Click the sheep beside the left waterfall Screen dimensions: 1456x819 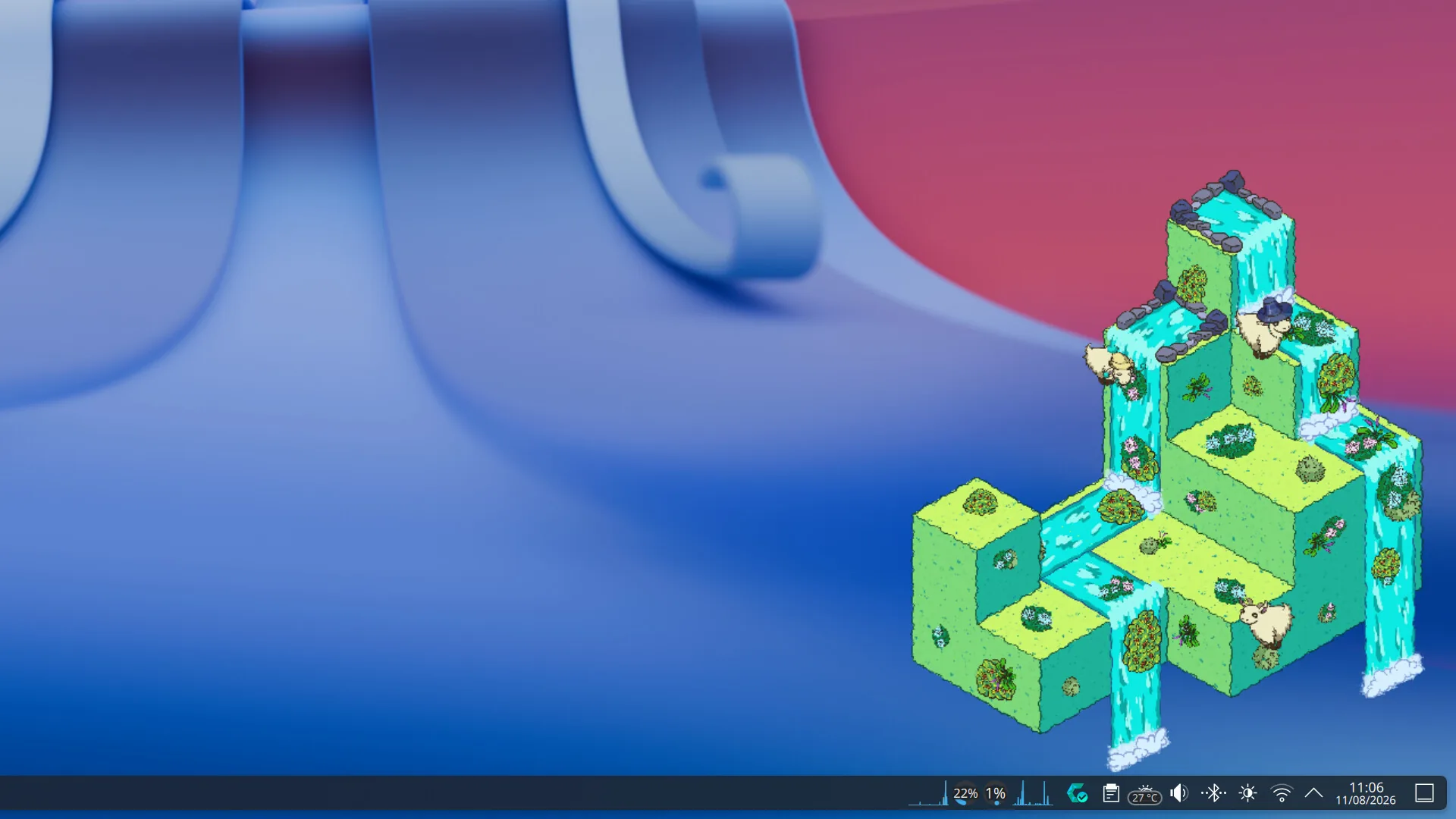[x=1109, y=365]
